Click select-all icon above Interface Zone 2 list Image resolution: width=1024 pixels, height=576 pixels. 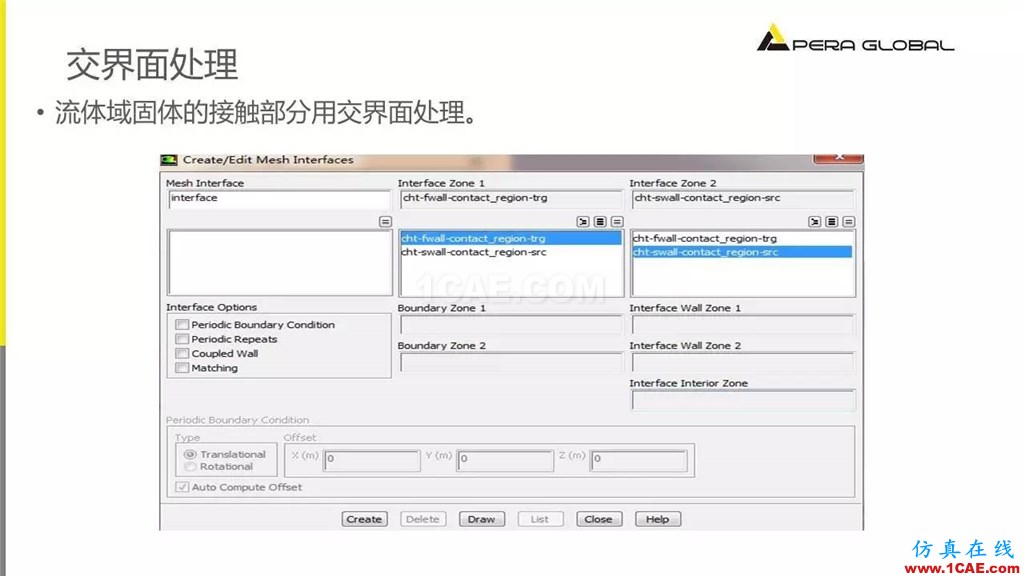831,222
